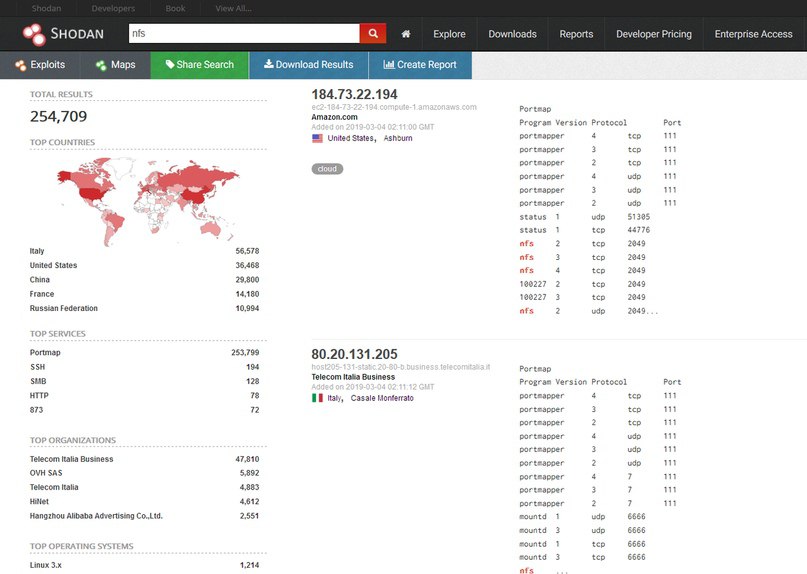The image size is (807, 574).
Task: Click the Download Results button
Action: point(309,65)
